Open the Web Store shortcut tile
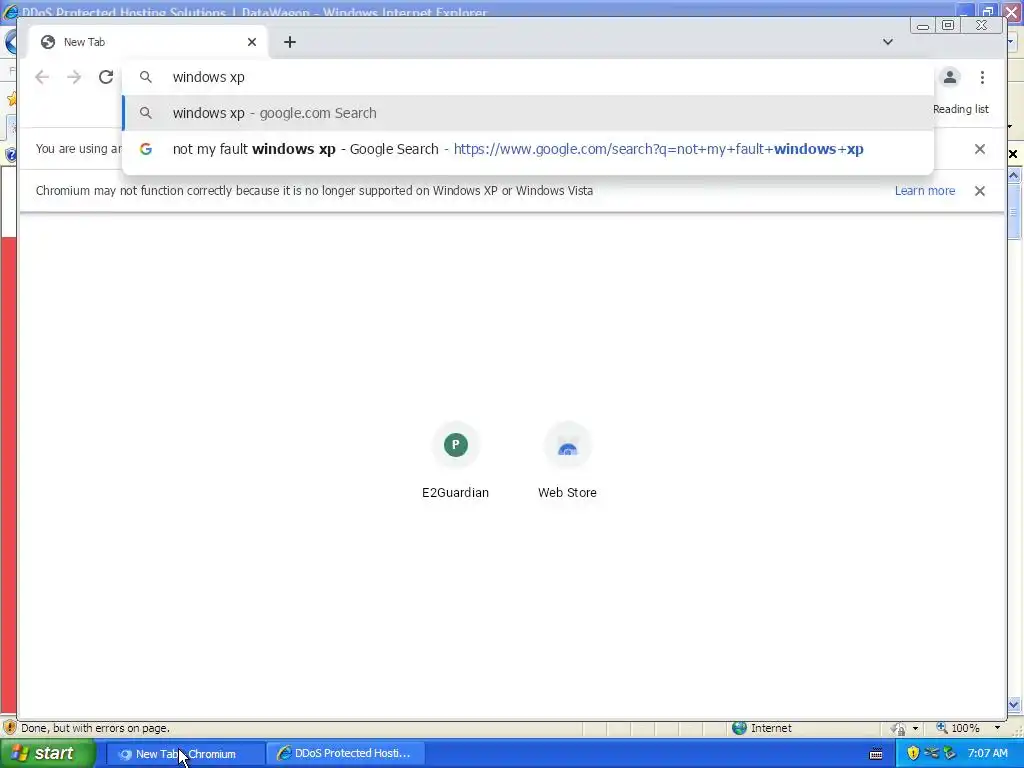The width and height of the screenshot is (1024, 768). click(568, 460)
